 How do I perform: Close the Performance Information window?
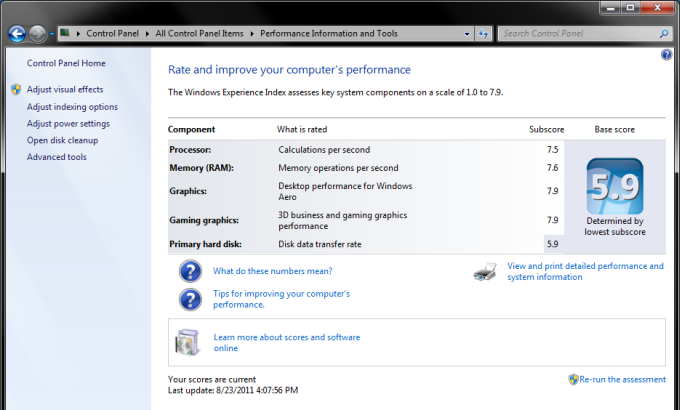[x=657, y=7]
